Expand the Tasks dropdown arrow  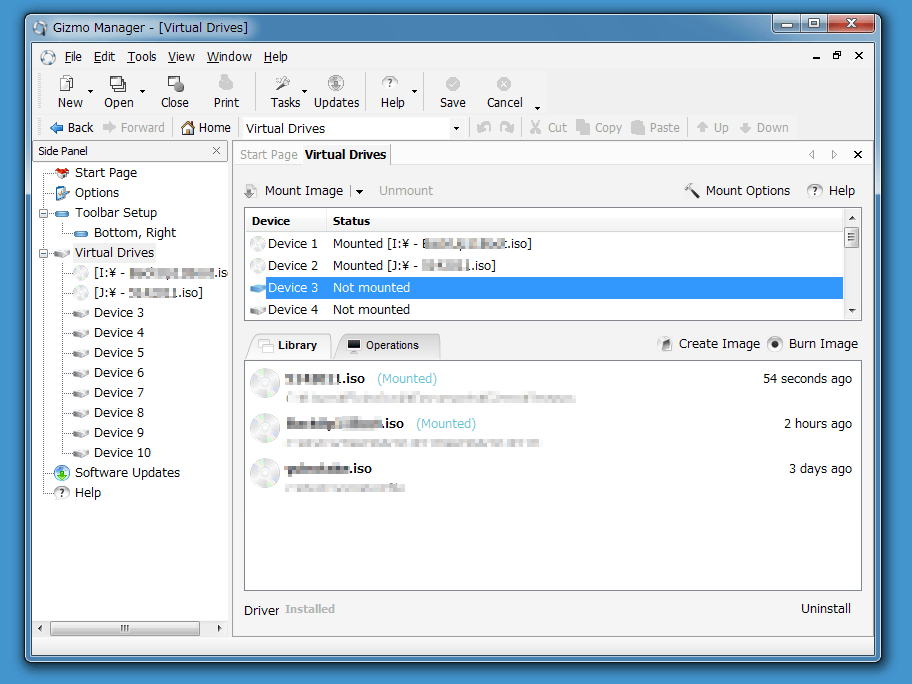pos(304,92)
